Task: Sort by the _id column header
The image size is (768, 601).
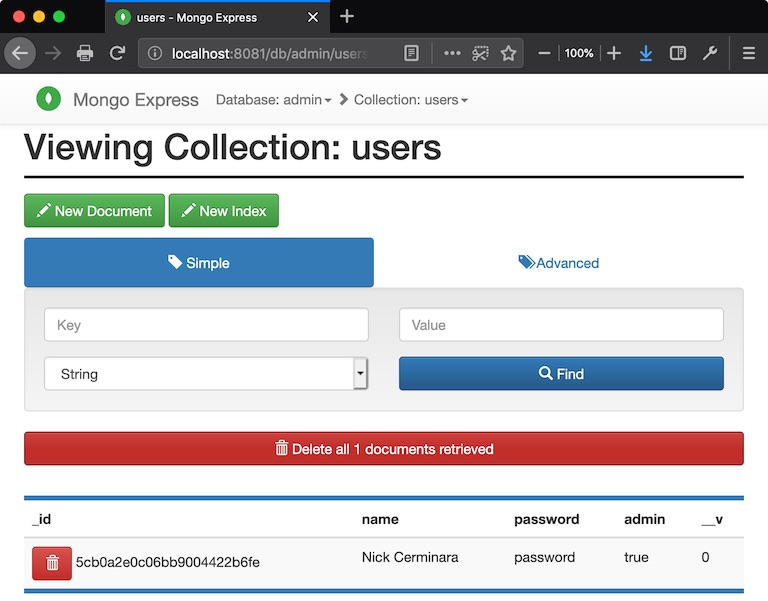Action: pyautogui.click(x=42, y=519)
